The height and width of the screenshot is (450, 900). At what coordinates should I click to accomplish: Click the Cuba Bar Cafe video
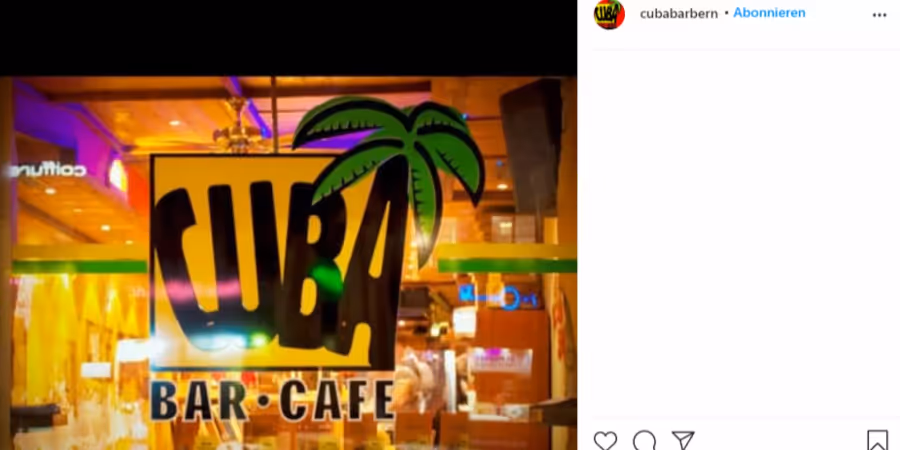pos(288,263)
